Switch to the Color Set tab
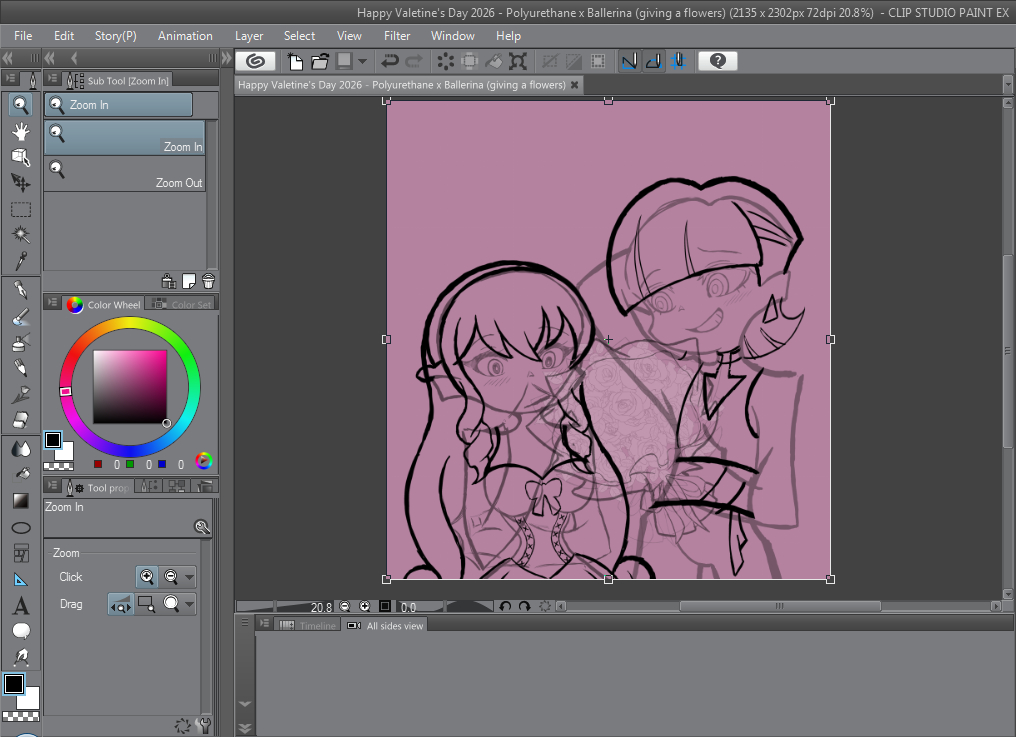This screenshot has height=737, width=1016. tap(190, 305)
